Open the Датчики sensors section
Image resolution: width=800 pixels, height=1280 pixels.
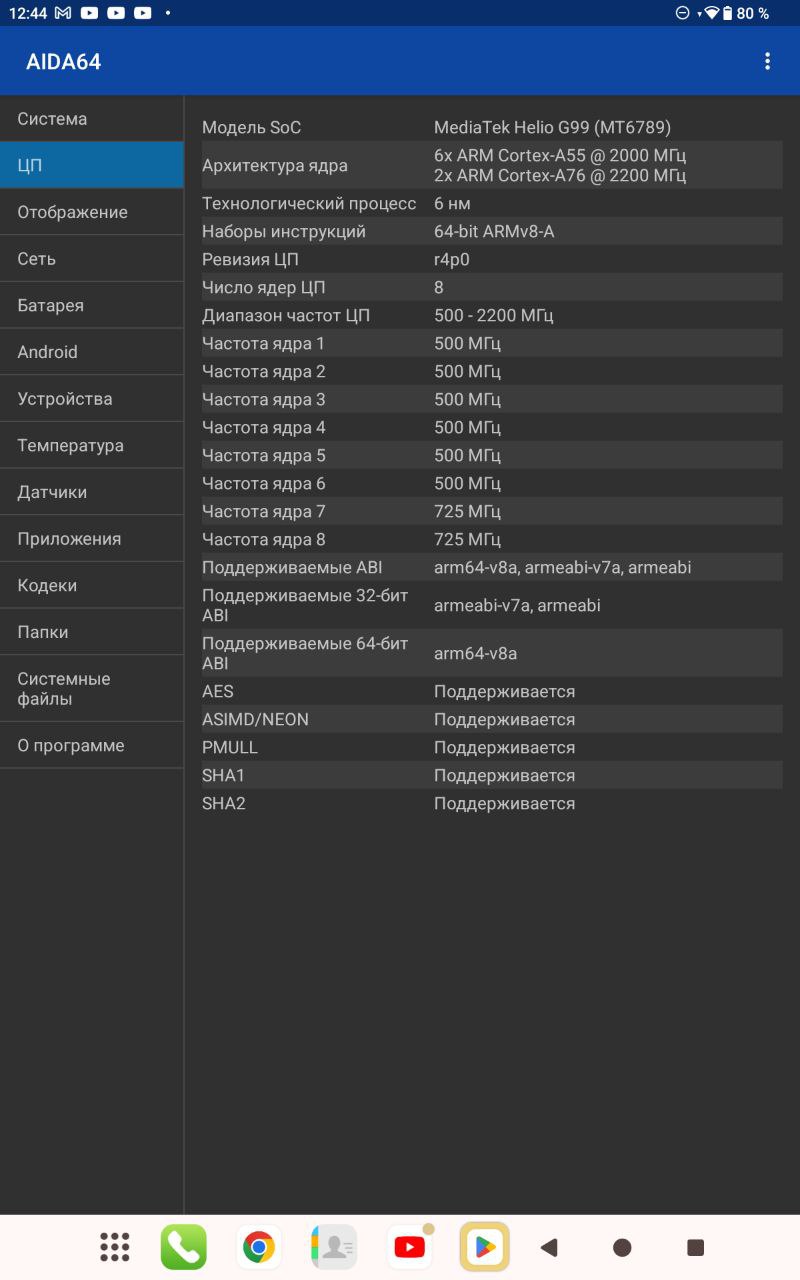[91, 492]
